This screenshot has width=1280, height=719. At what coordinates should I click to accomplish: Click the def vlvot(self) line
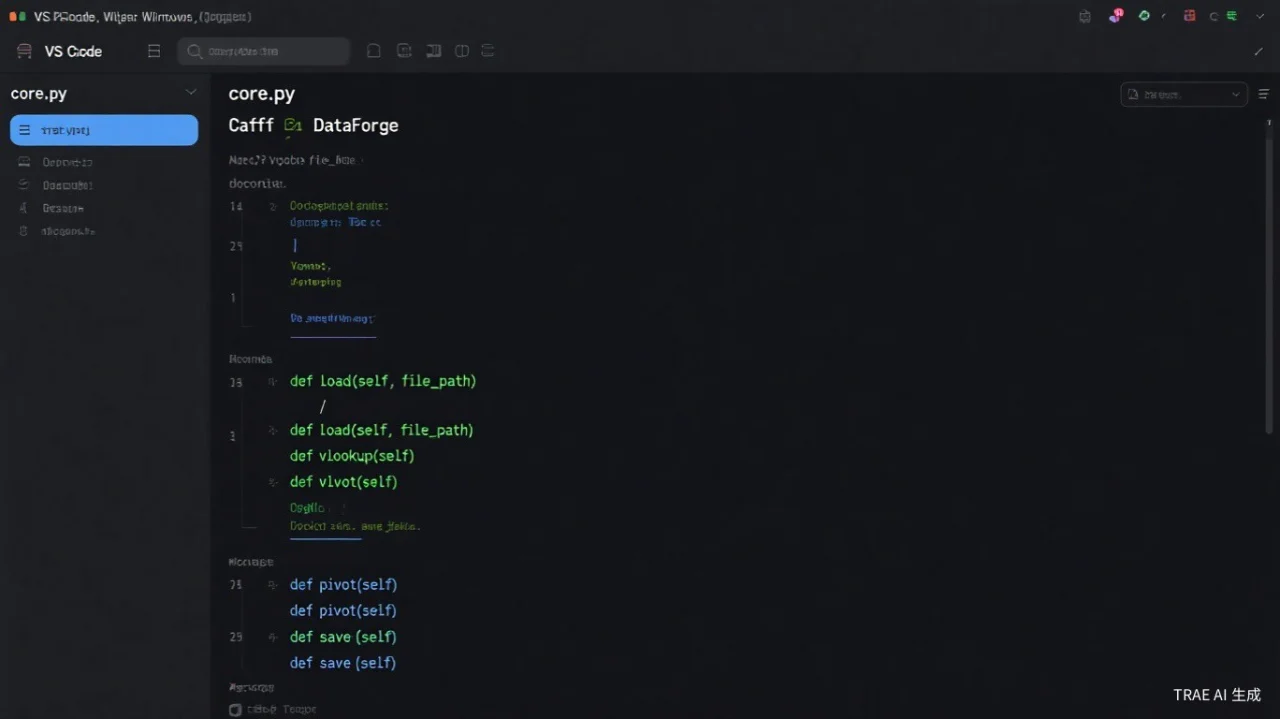344,482
